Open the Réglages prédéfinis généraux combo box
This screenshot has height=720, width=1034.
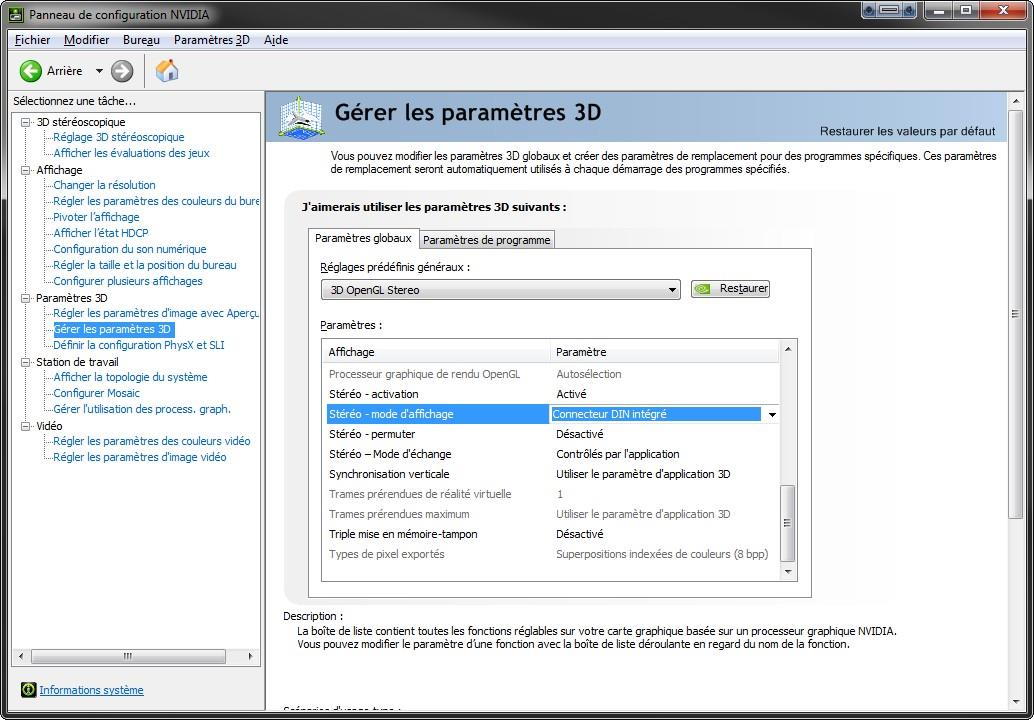coord(500,290)
